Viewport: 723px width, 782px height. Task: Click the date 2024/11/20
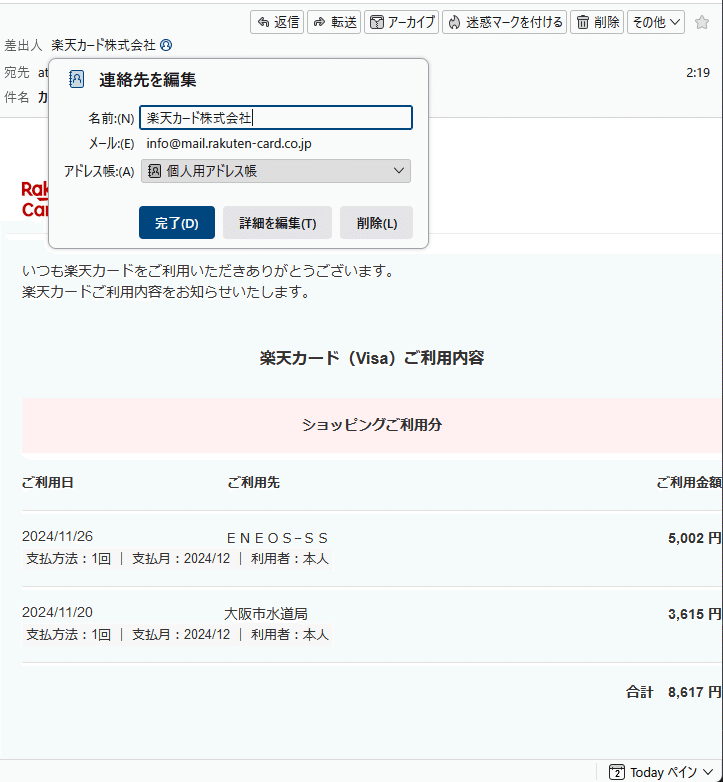(x=57, y=612)
